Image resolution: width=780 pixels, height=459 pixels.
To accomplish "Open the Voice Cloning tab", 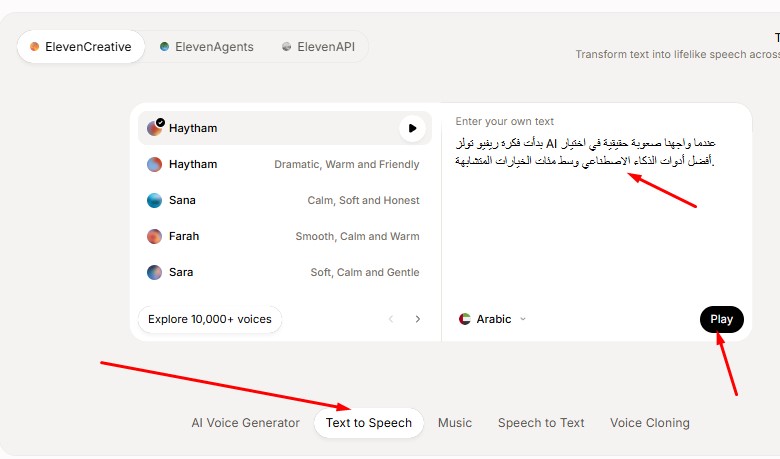I will (650, 423).
